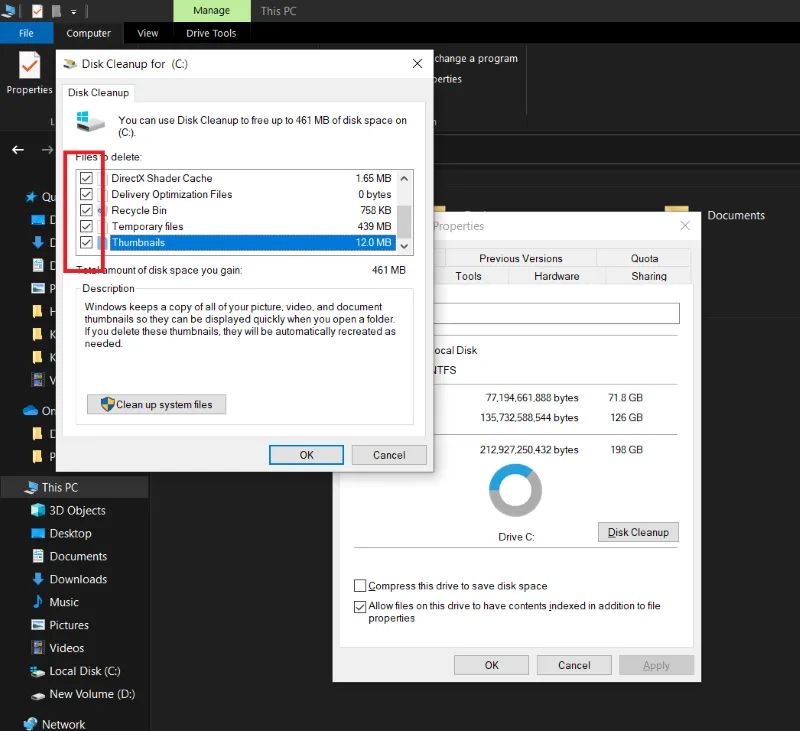Image resolution: width=800 pixels, height=731 pixels.
Task: Uncheck the Recycle Bin cleanup option
Action: coord(87,210)
